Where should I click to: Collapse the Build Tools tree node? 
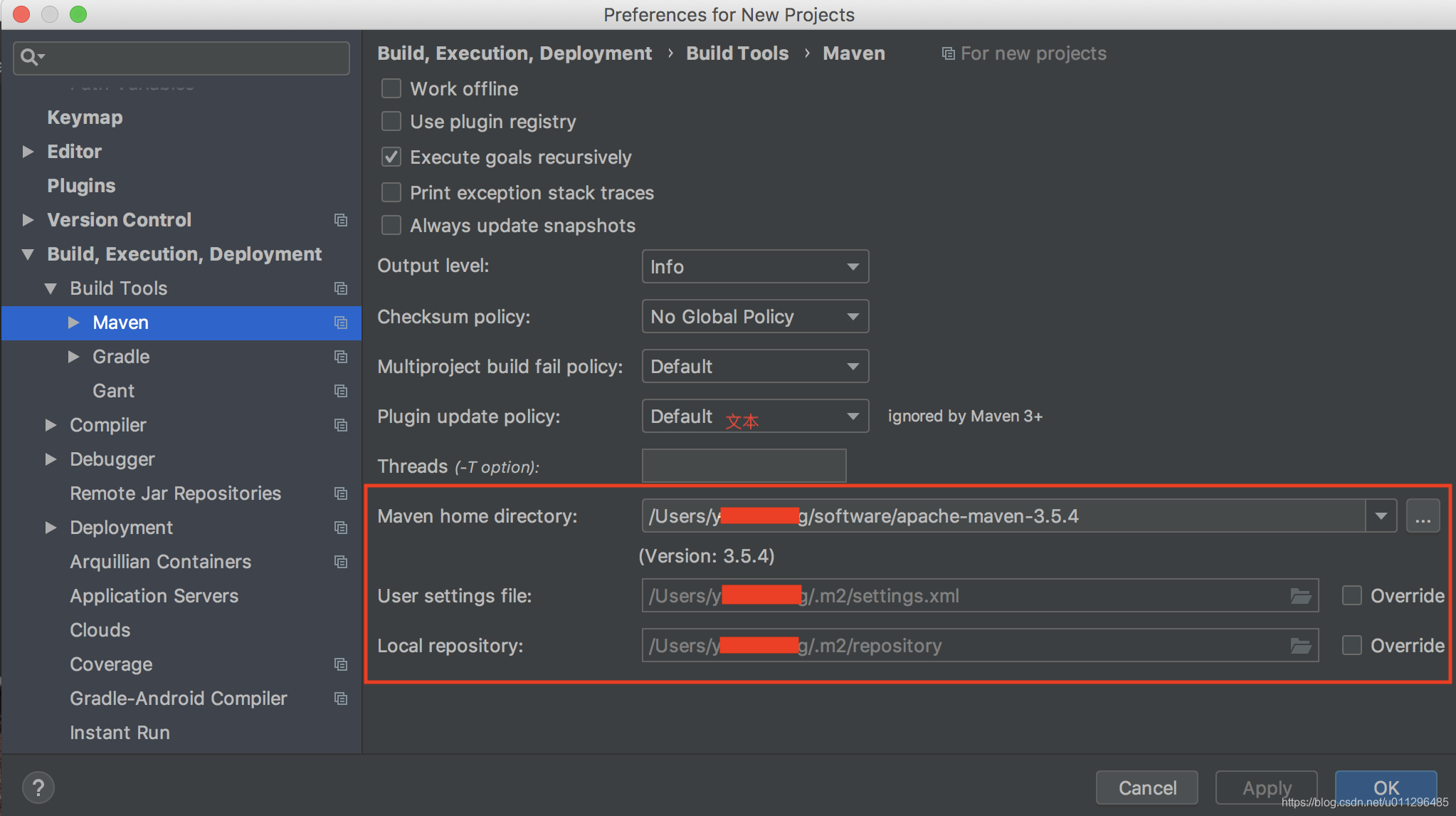(51, 288)
